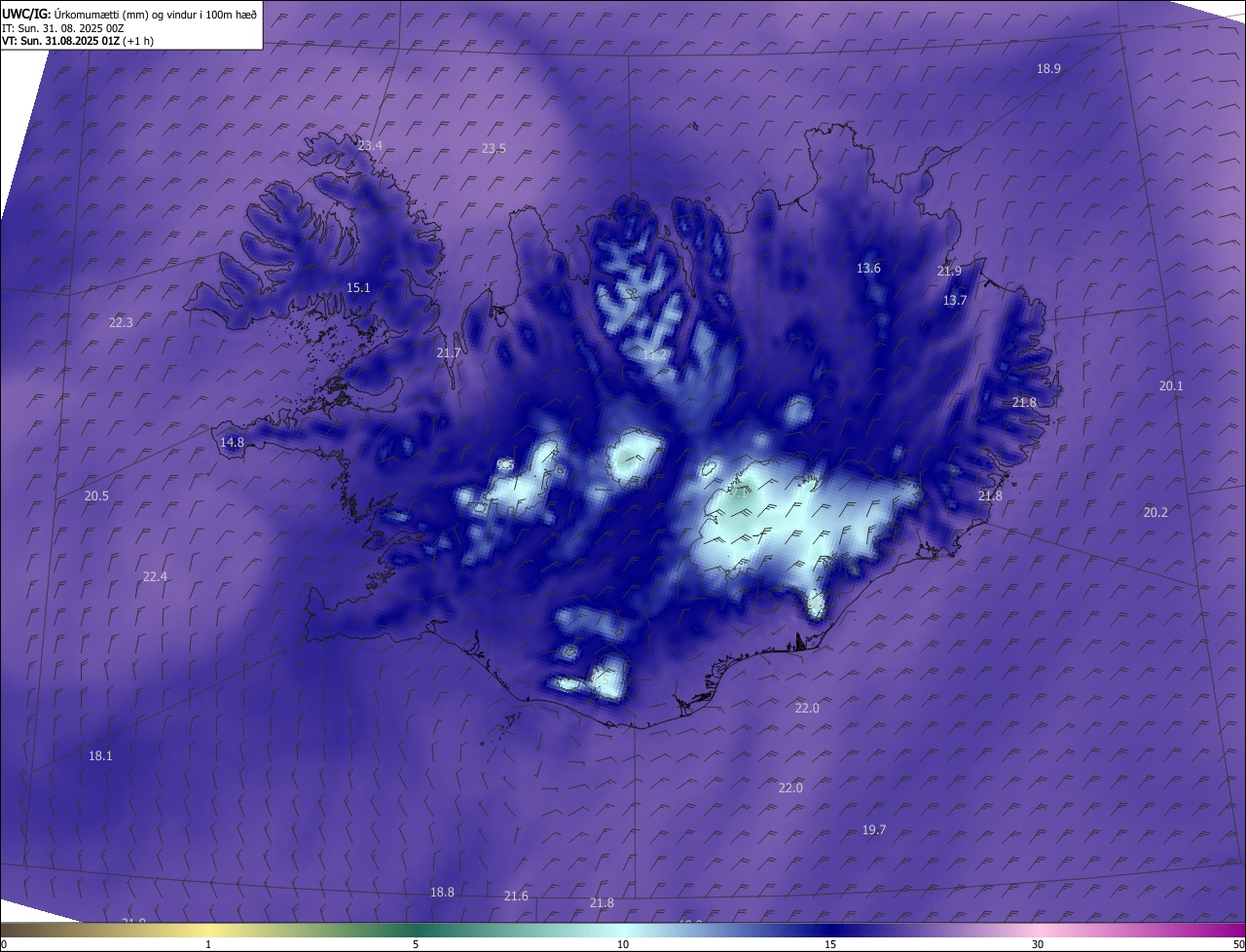Click the valid time line 'VT: Sun. 31.08.2025 01Z'
Image resolution: width=1246 pixels, height=952 pixels.
pos(60,41)
